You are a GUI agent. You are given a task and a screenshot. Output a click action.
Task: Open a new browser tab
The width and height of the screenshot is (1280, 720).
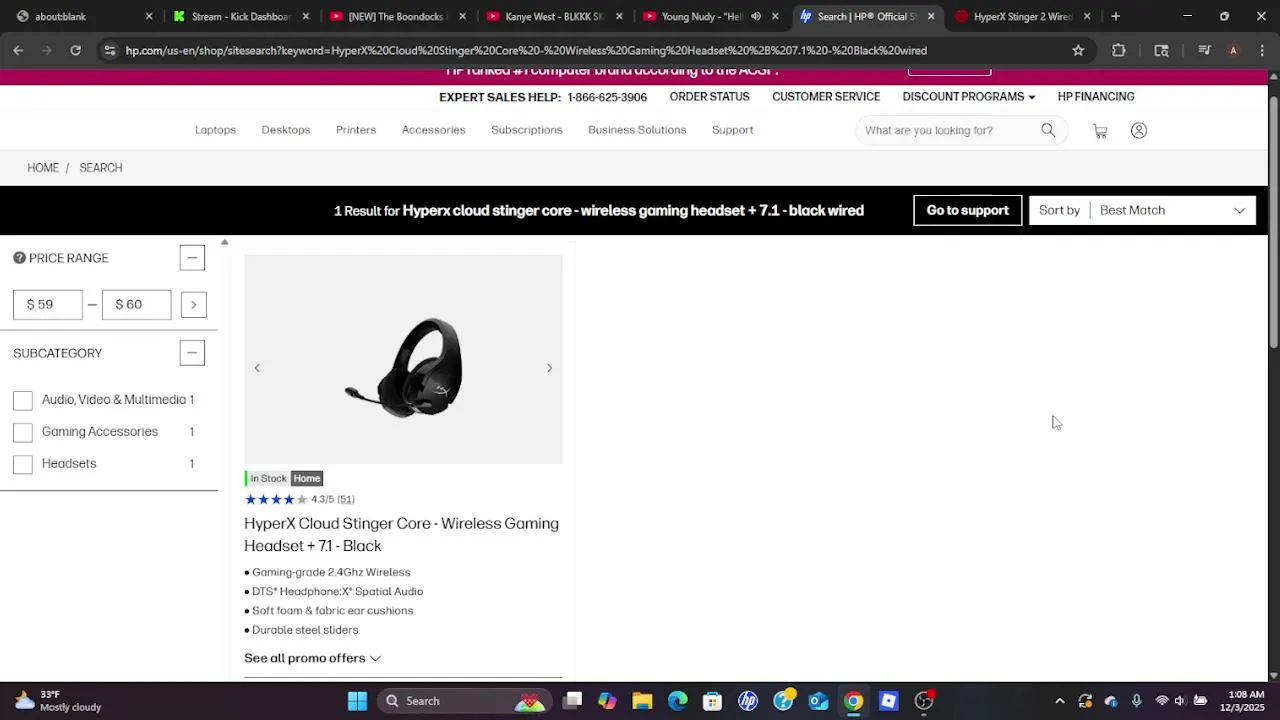pyautogui.click(x=1115, y=16)
